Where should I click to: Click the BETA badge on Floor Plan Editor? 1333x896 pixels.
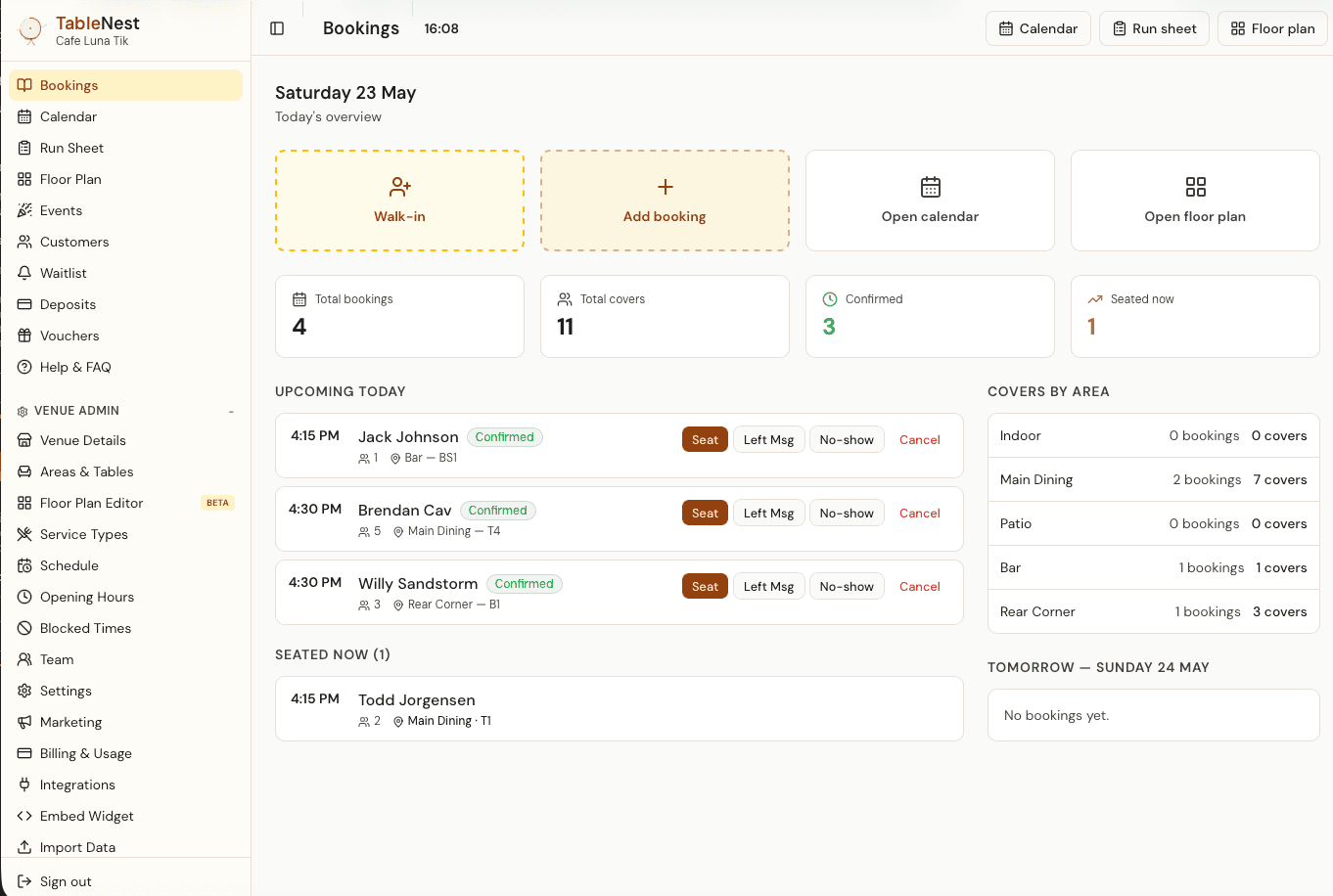[217, 503]
